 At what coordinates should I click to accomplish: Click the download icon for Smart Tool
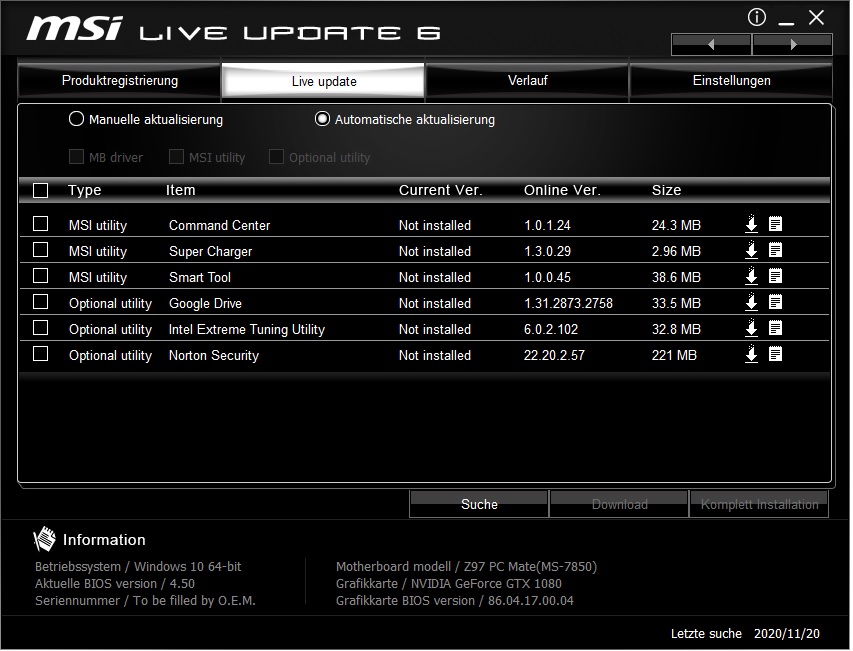coord(752,277)
